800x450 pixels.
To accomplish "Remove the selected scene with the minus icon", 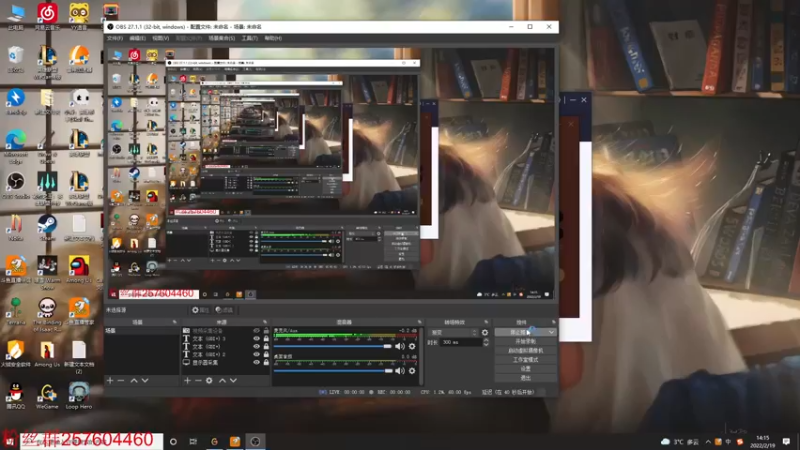I will tap(121, 381).
